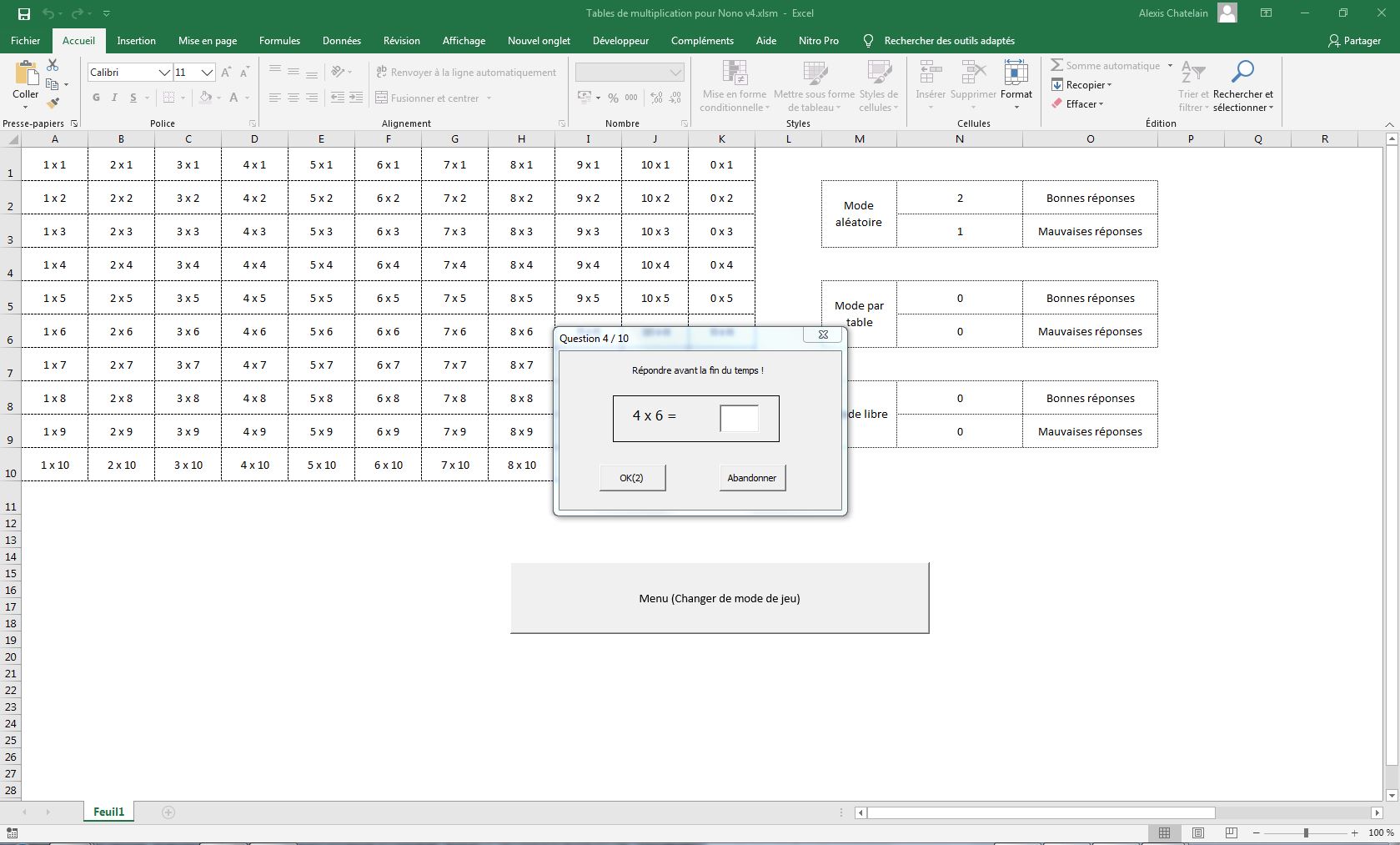1400x845 pixels.
Task: Click the Somme automatique sigma icon
Action: pos(1056,65)
